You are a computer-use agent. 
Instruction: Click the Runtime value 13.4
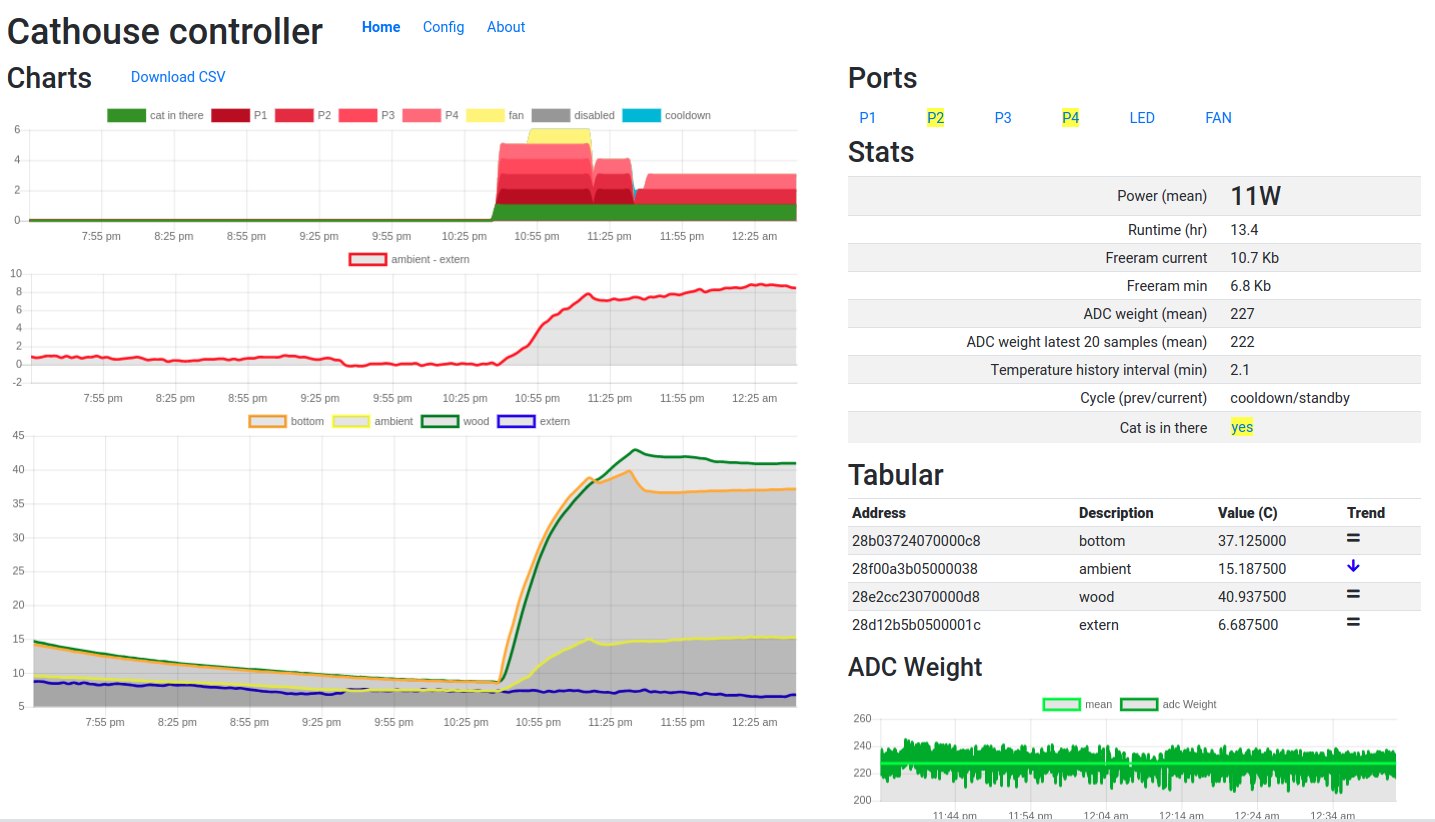coord(1244,230)
